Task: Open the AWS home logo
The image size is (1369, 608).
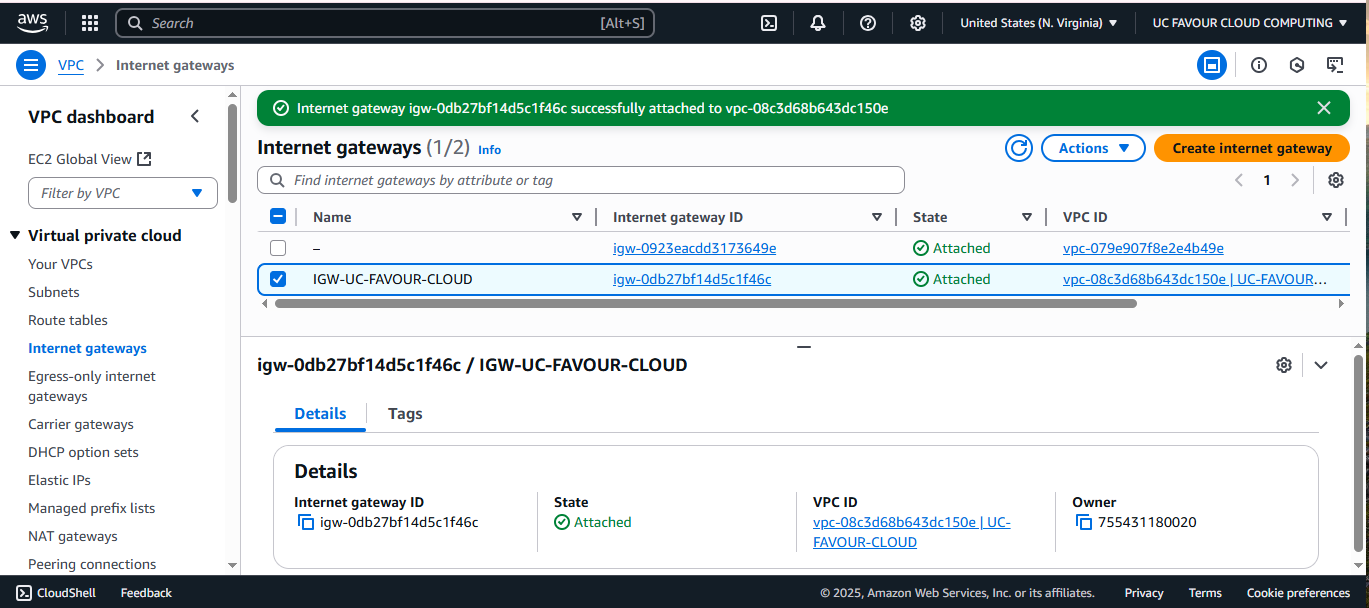Action: coord(33,22)
